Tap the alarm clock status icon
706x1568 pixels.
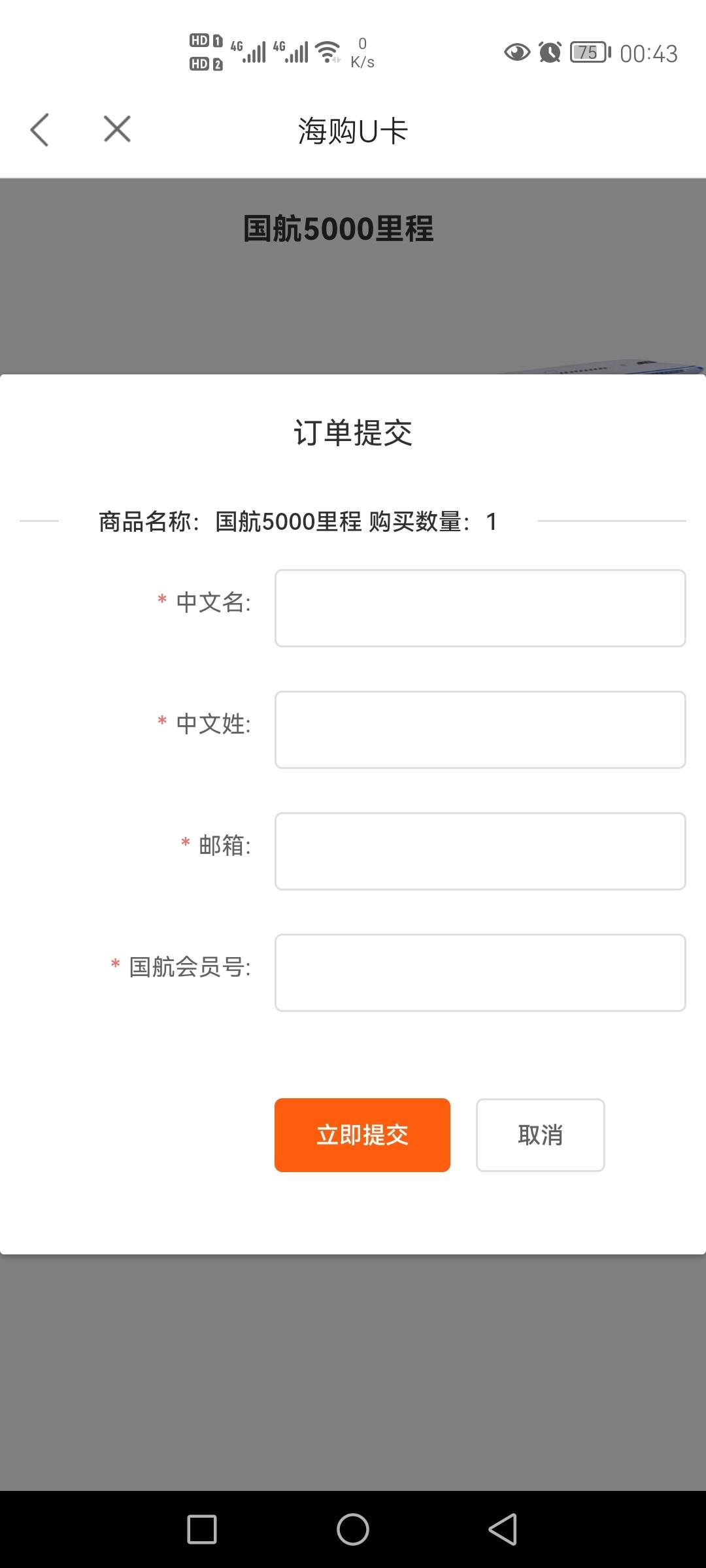point(550,52)
